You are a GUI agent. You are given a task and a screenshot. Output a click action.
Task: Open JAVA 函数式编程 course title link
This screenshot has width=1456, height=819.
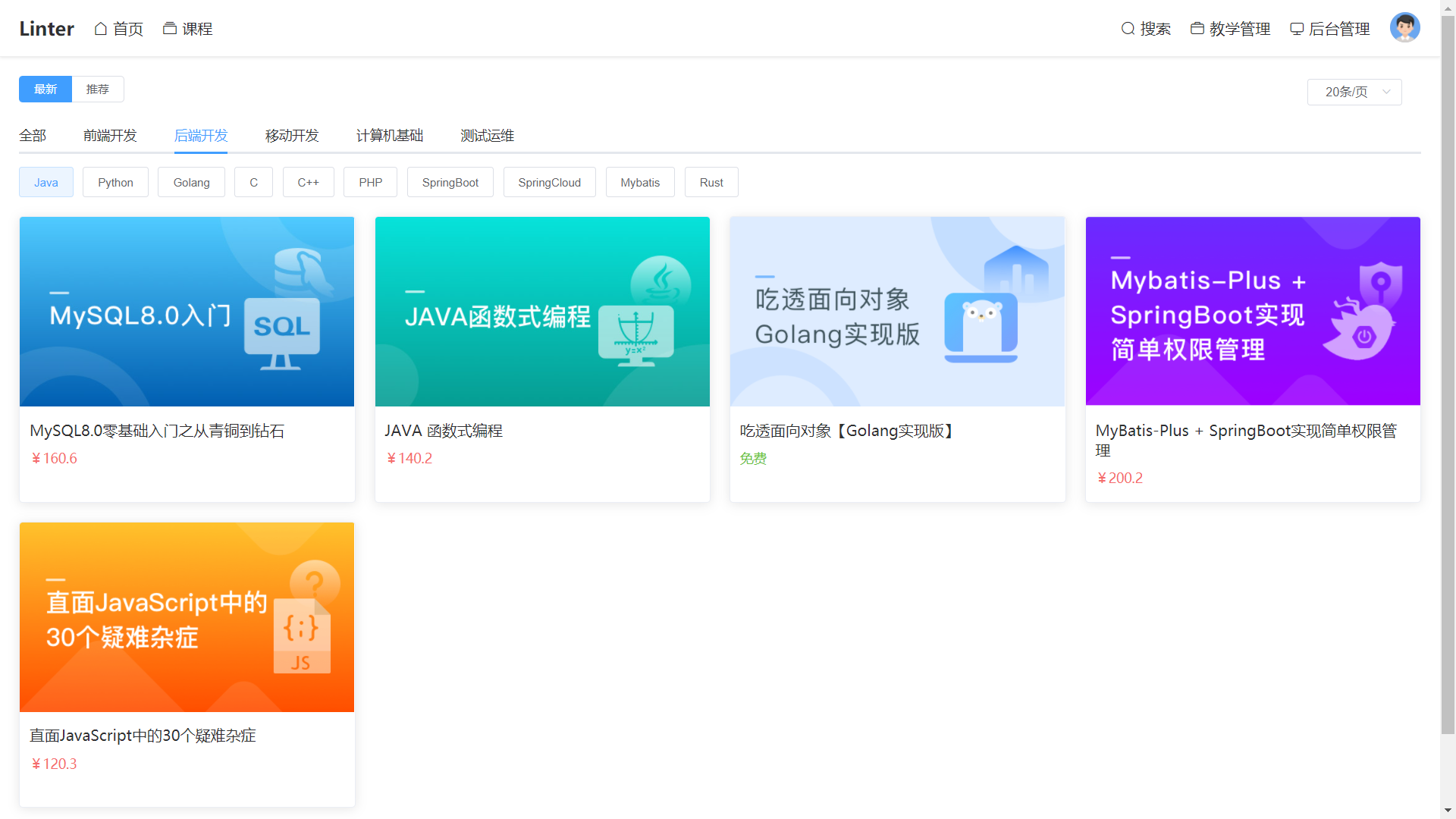click(444, 431)
